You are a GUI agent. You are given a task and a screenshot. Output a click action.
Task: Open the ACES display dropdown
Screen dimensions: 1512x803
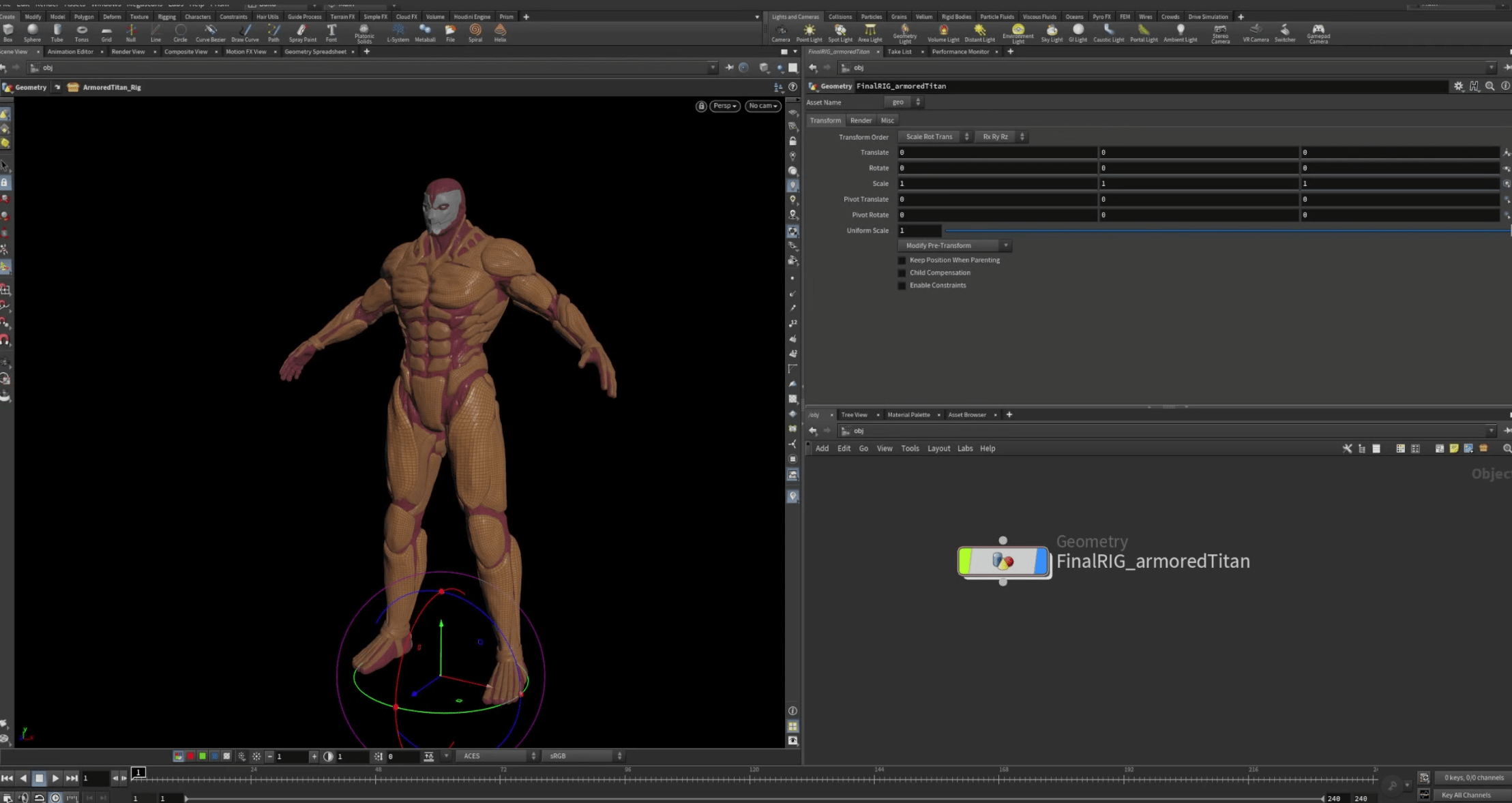pos(498,756)
